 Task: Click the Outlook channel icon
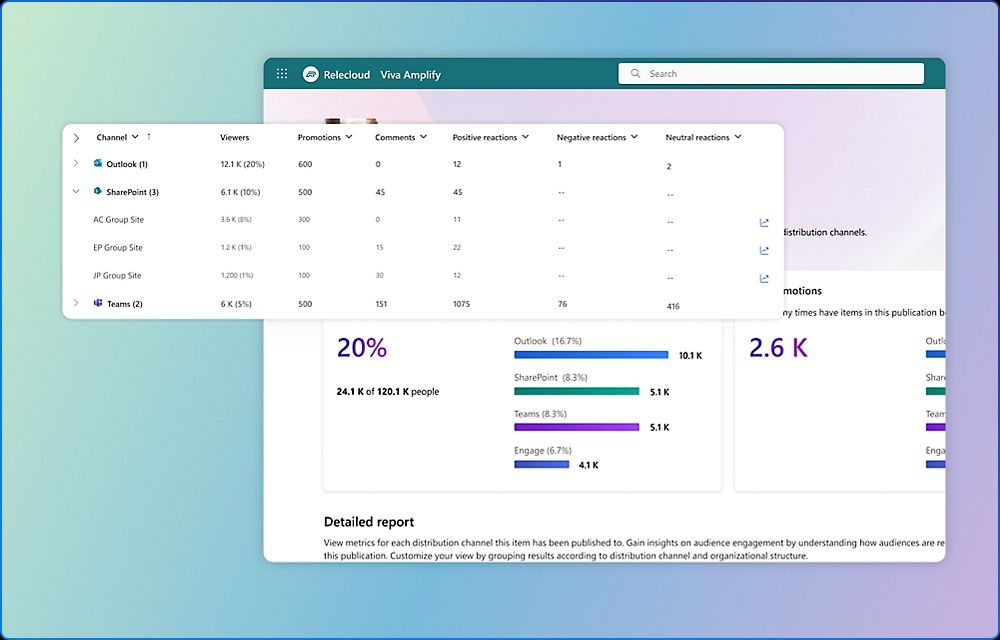pos(98,163)
